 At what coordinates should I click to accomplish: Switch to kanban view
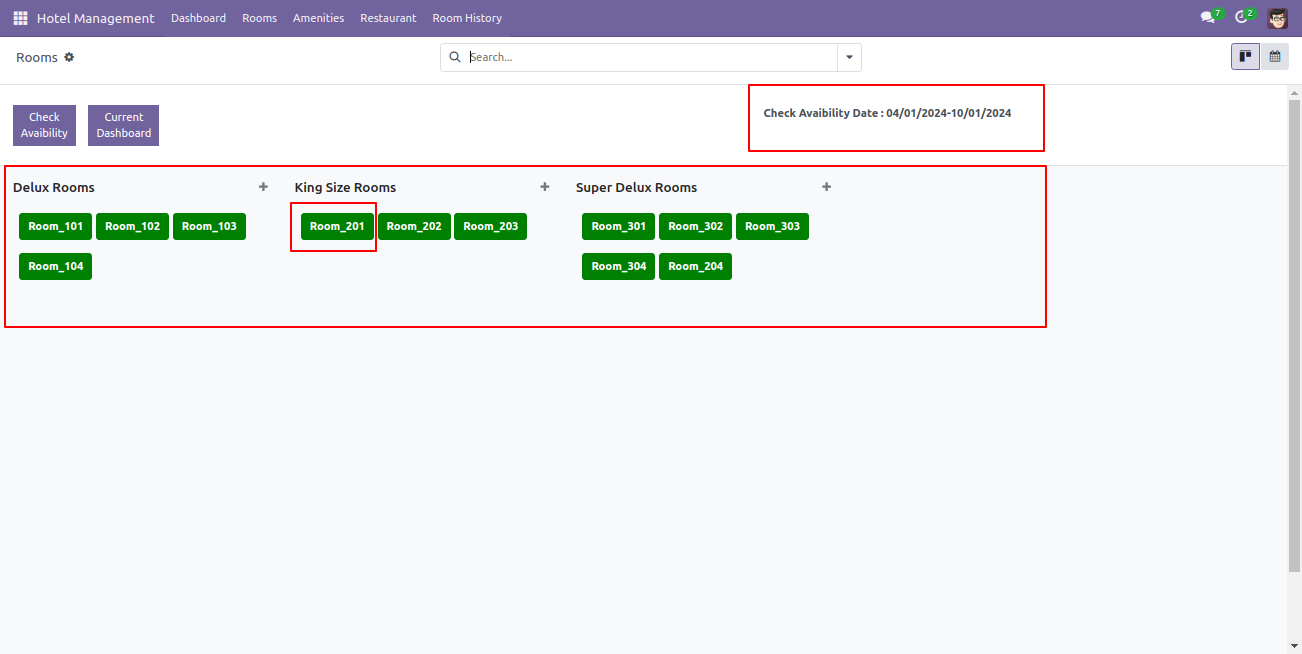[1245, 57]
